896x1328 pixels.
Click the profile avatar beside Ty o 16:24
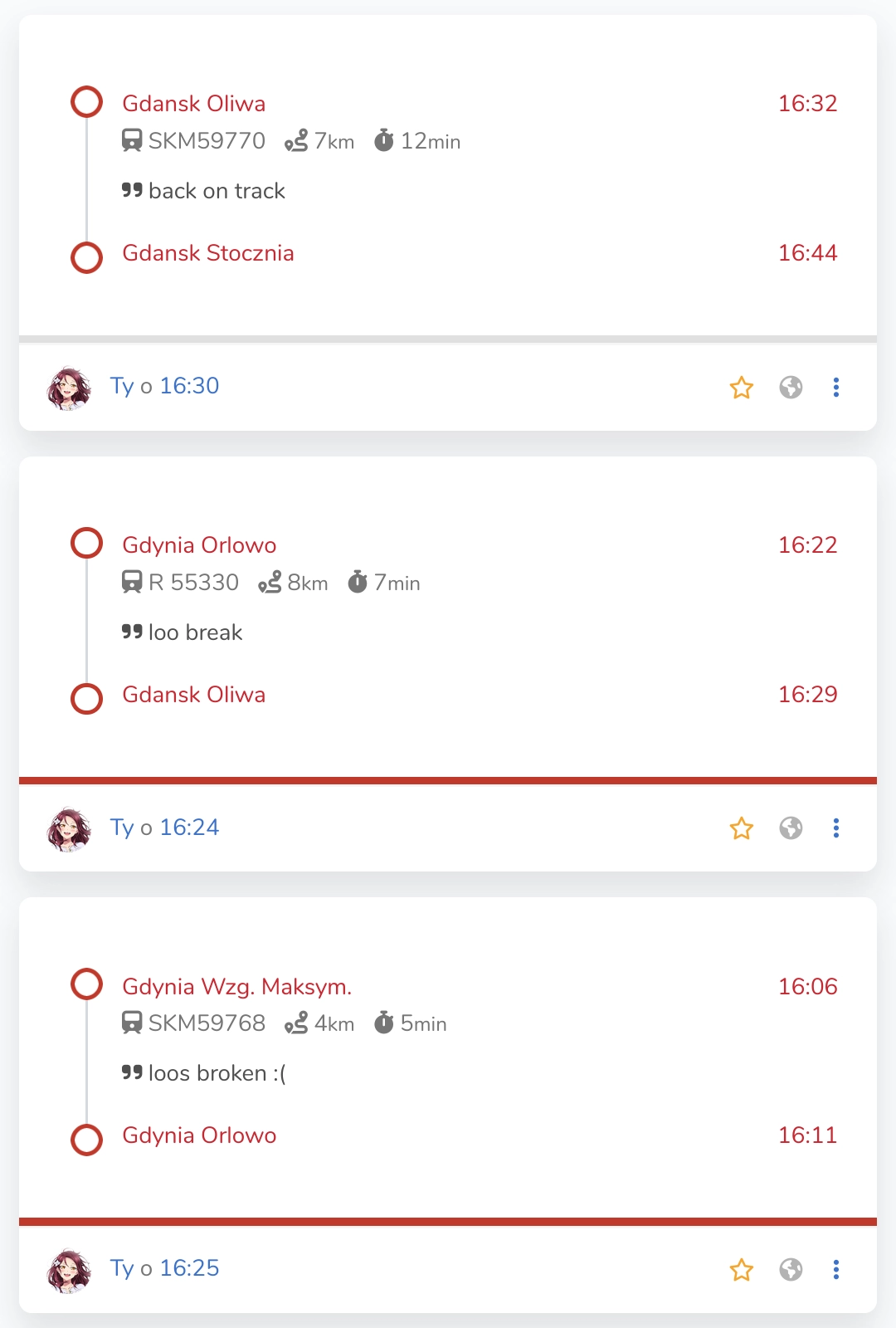pos(70,829)
